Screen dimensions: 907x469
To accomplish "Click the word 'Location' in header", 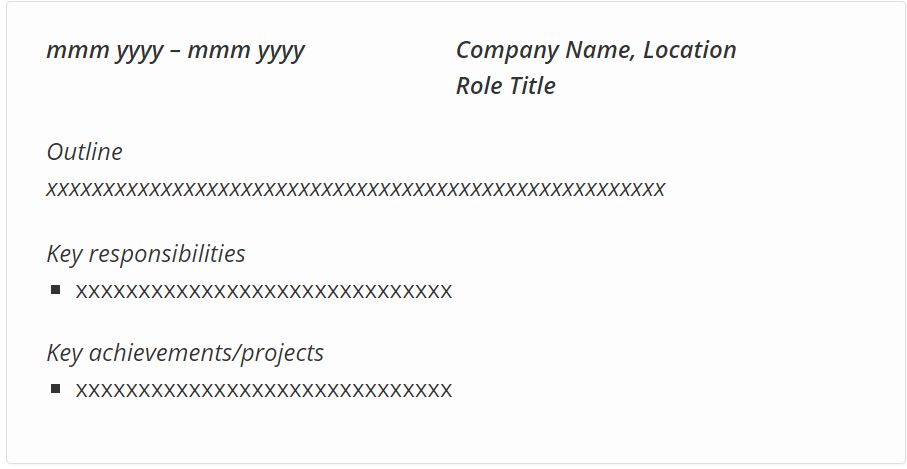I will point(690,50).
